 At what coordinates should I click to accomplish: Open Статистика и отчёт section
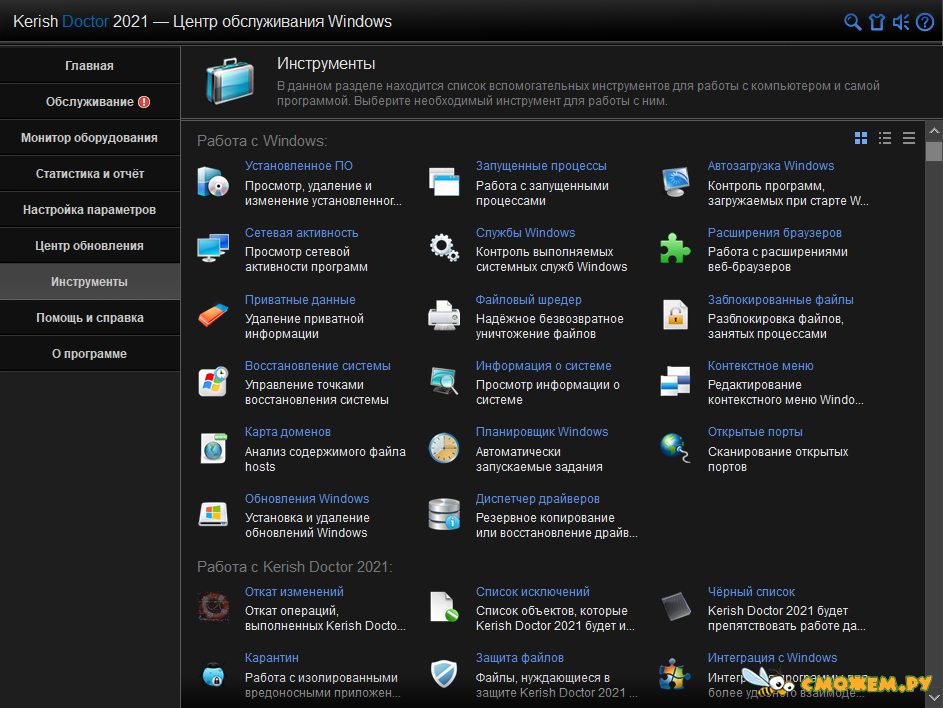pyautogui.click(x=90, y=174)
